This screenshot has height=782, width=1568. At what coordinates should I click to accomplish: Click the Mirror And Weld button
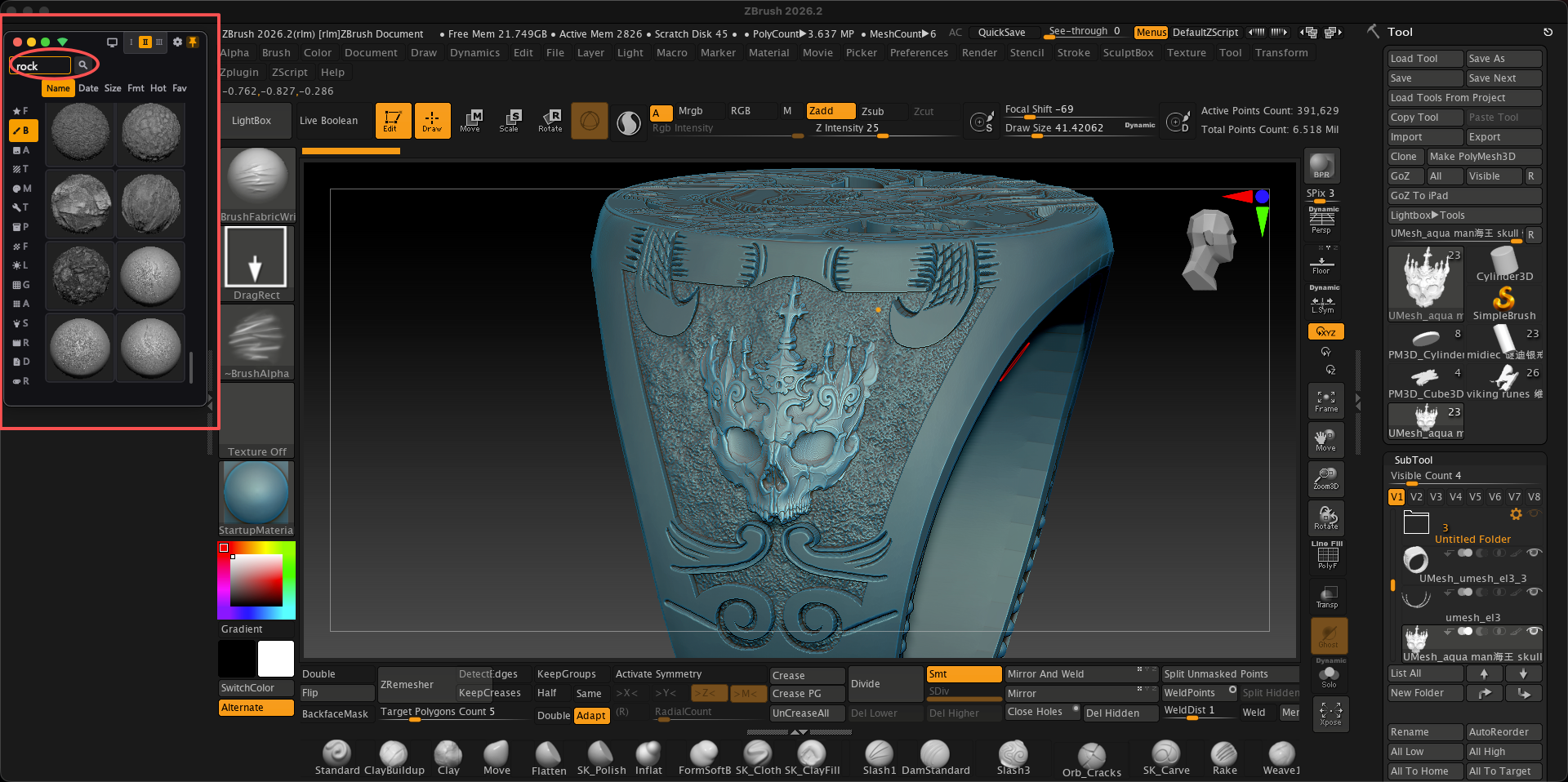(x=1081, y=674)
